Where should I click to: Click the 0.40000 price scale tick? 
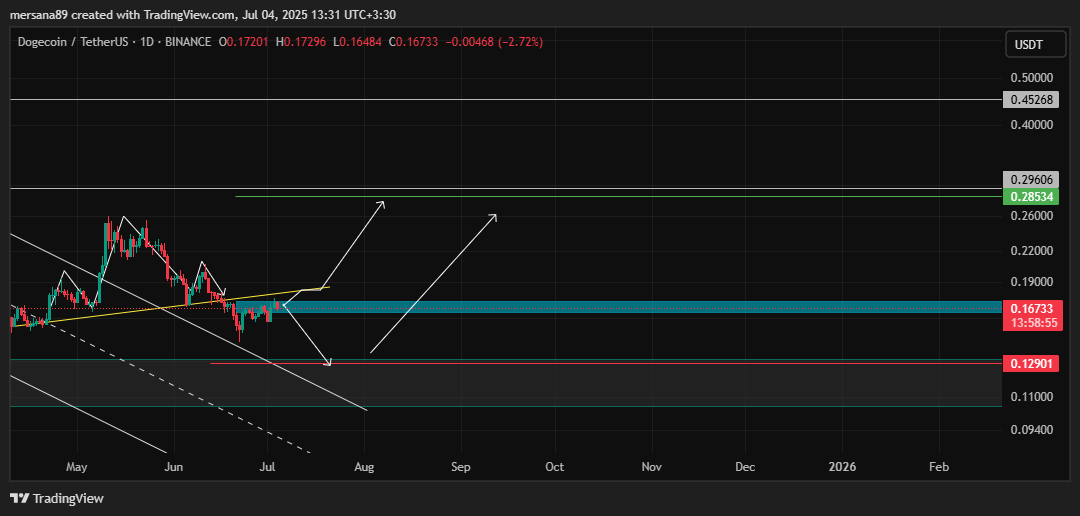coord(1030,125)
